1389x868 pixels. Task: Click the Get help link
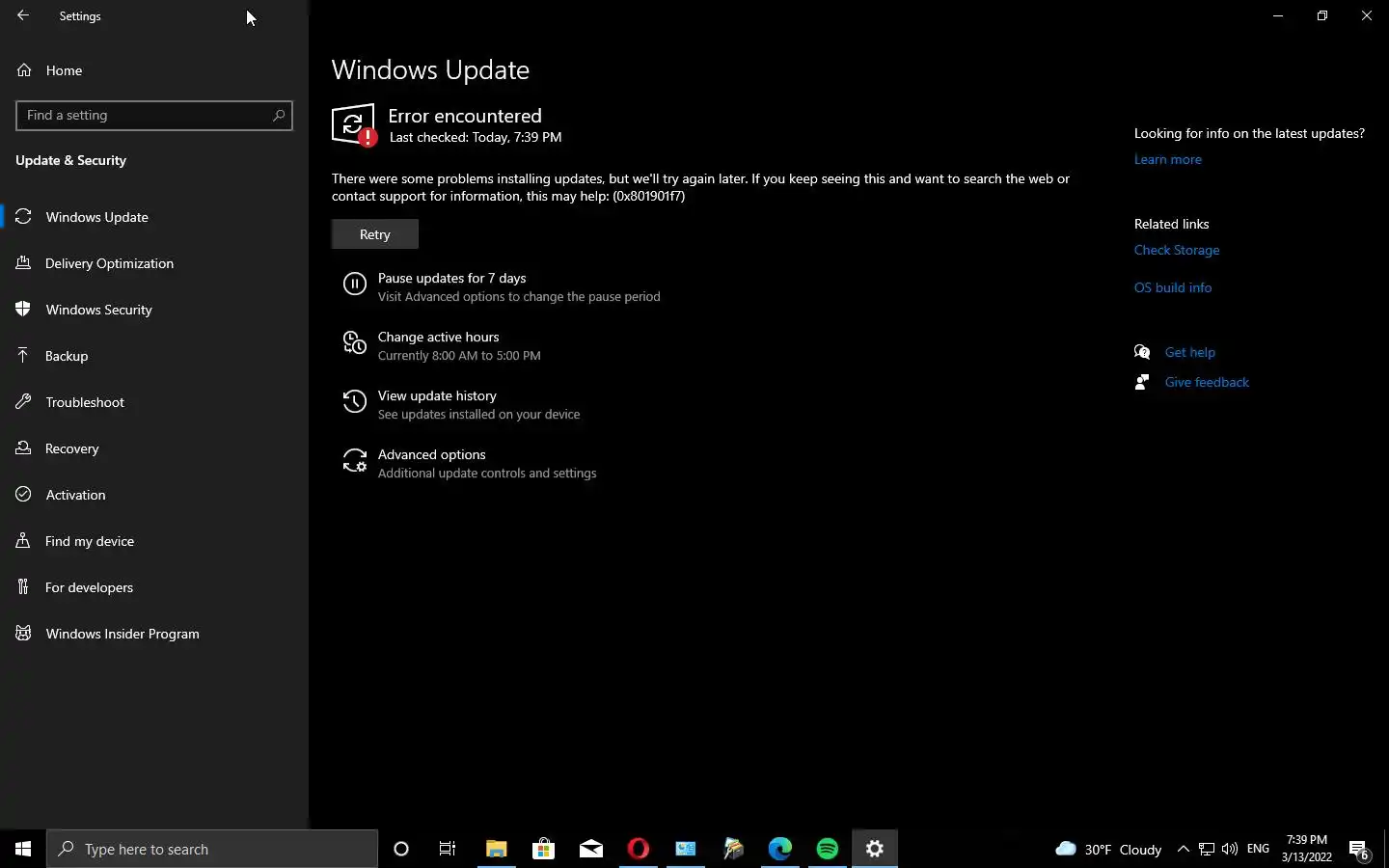pos(1189,352)
